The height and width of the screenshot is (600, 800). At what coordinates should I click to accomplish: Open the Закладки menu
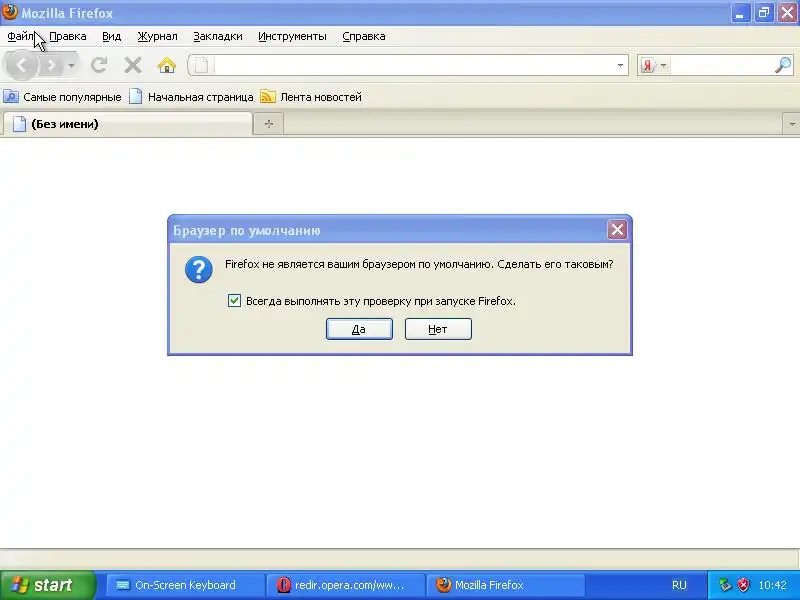pyautogui.click(x=218, y=36)
